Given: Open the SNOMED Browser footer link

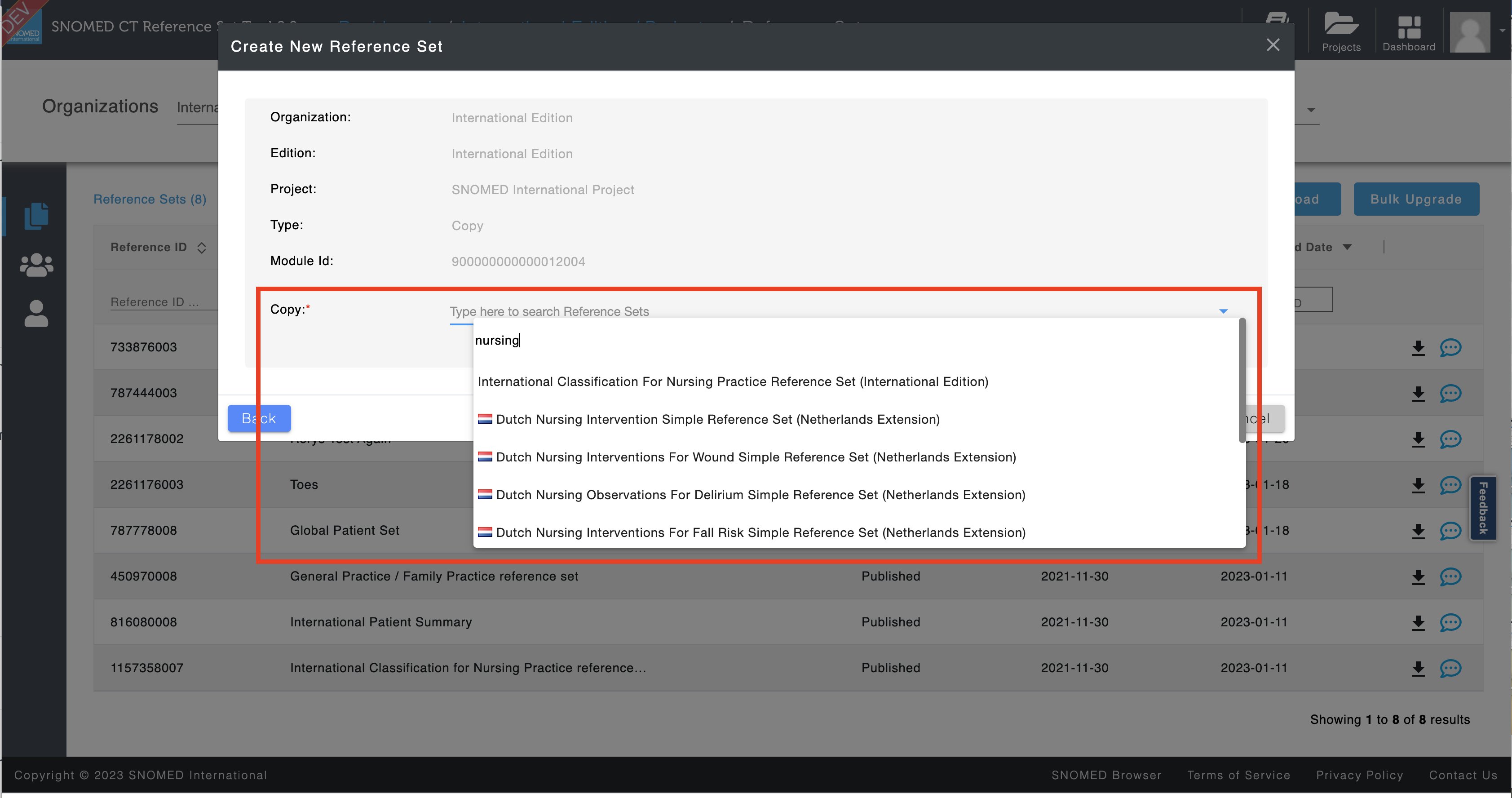Looking at the screenshot, I should pyautogui.click(x=1106, y=775).
